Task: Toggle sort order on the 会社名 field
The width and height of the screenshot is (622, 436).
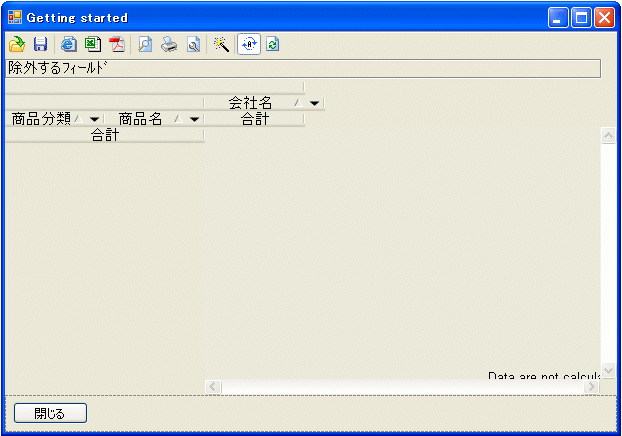Action: pyautogui.click(x=298, y=104)
